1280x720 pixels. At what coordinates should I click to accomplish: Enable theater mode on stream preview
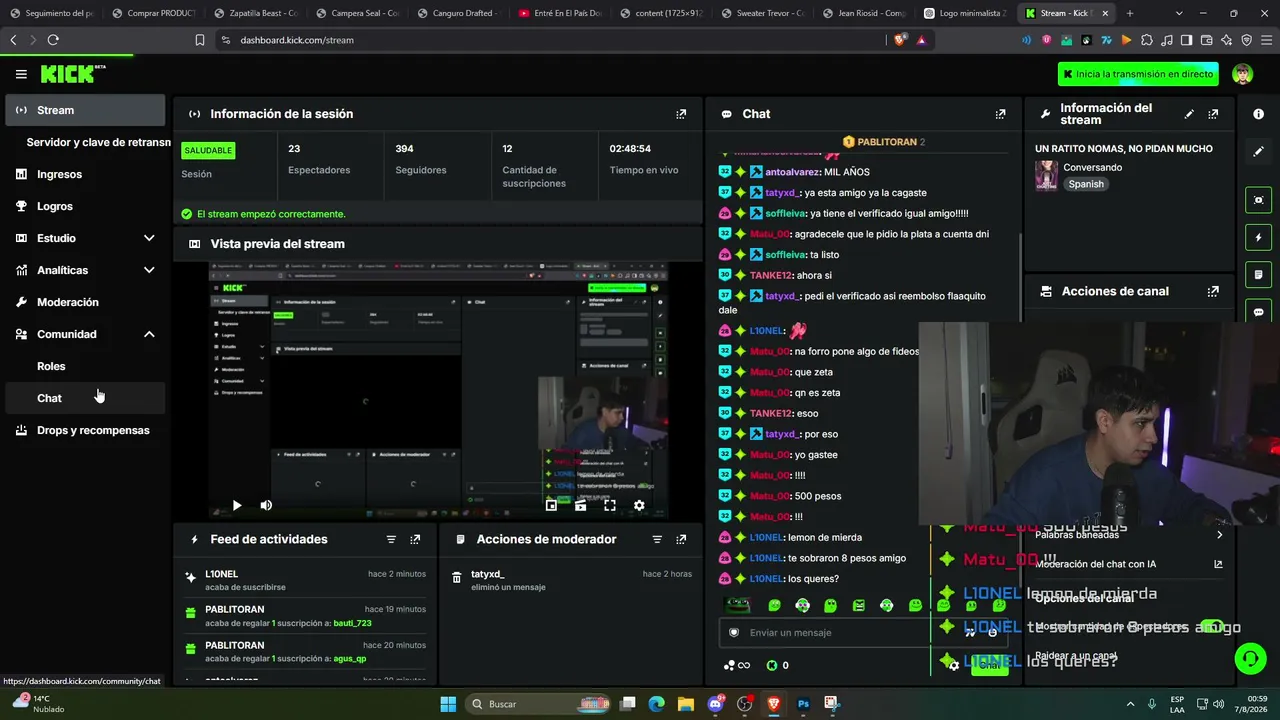tap(580, 506)
